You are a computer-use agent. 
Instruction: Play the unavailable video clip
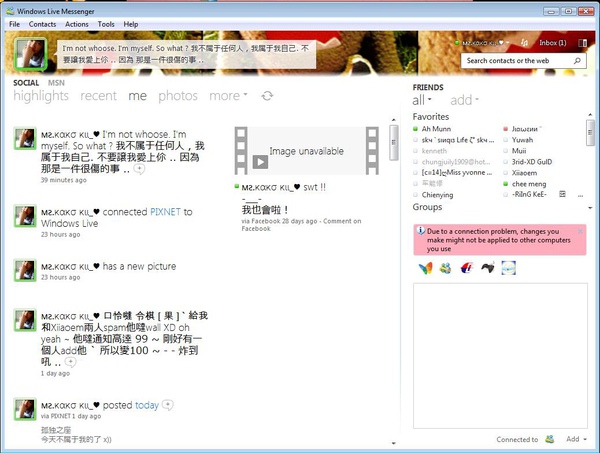coord(260,161)
